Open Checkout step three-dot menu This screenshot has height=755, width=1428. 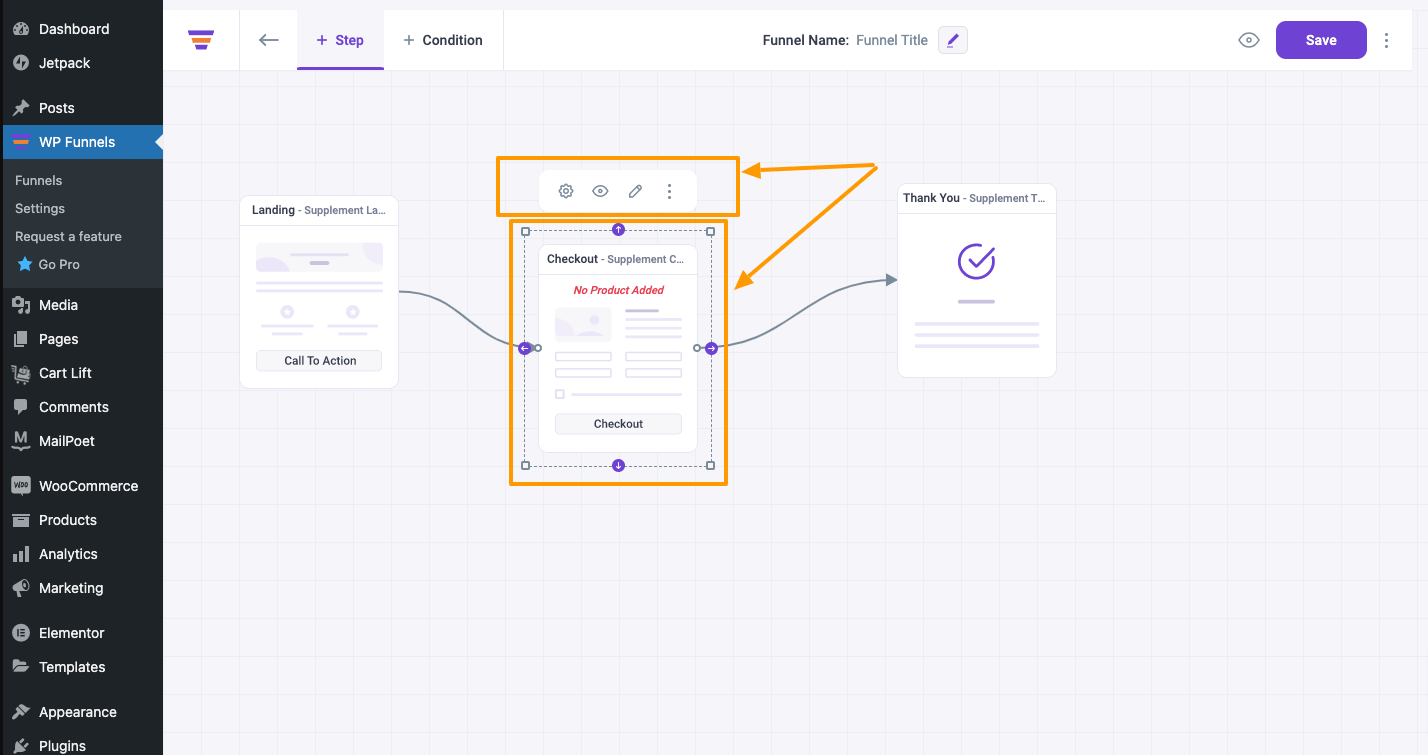point(670,191)
